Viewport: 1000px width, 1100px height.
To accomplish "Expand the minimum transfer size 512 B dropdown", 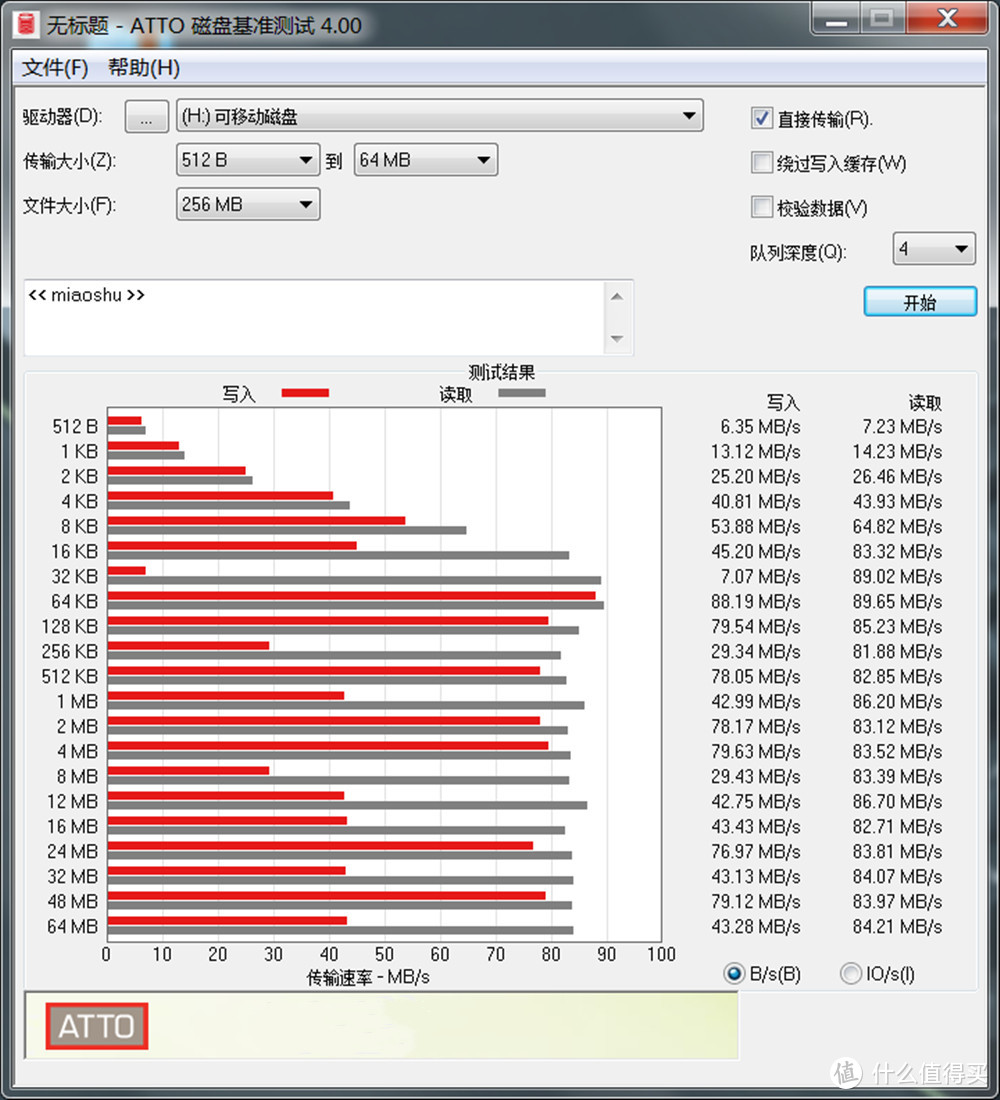I will 248,160.
